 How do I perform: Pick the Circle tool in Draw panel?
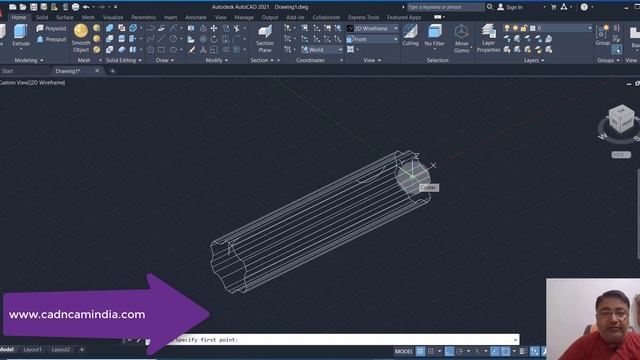pos(173,39)
